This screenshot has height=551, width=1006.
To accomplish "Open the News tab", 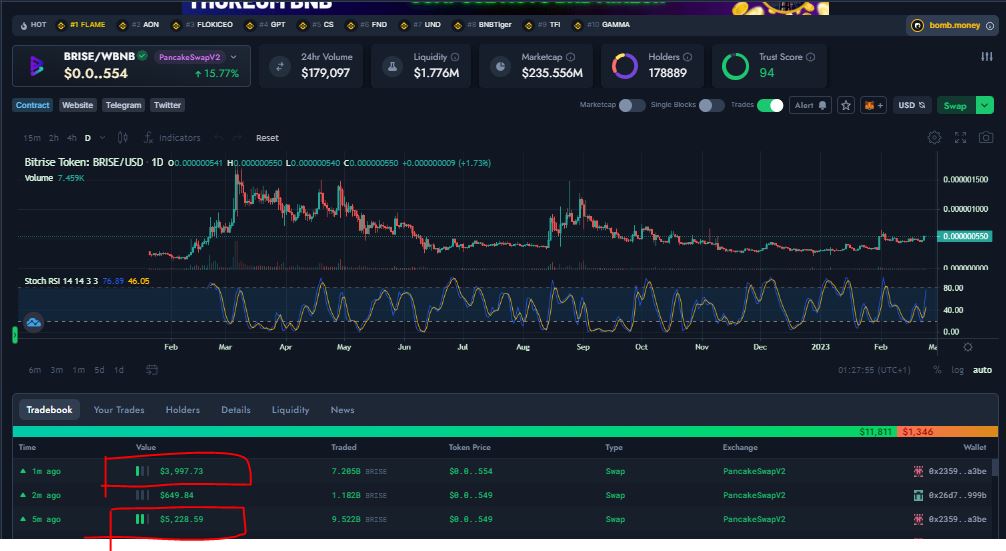I will coord(342,409).
